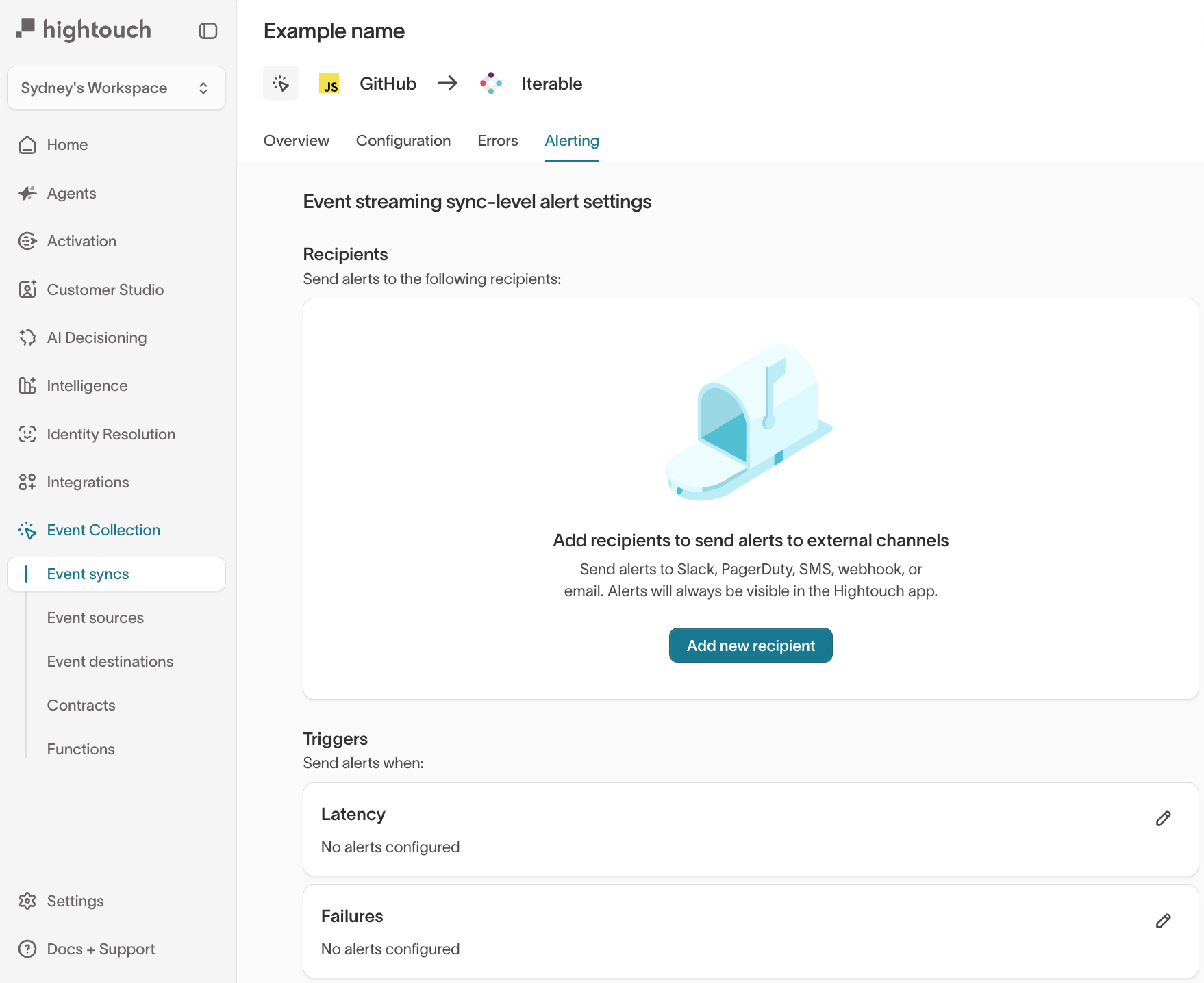Open Identity Resolution using its icon

27,434
